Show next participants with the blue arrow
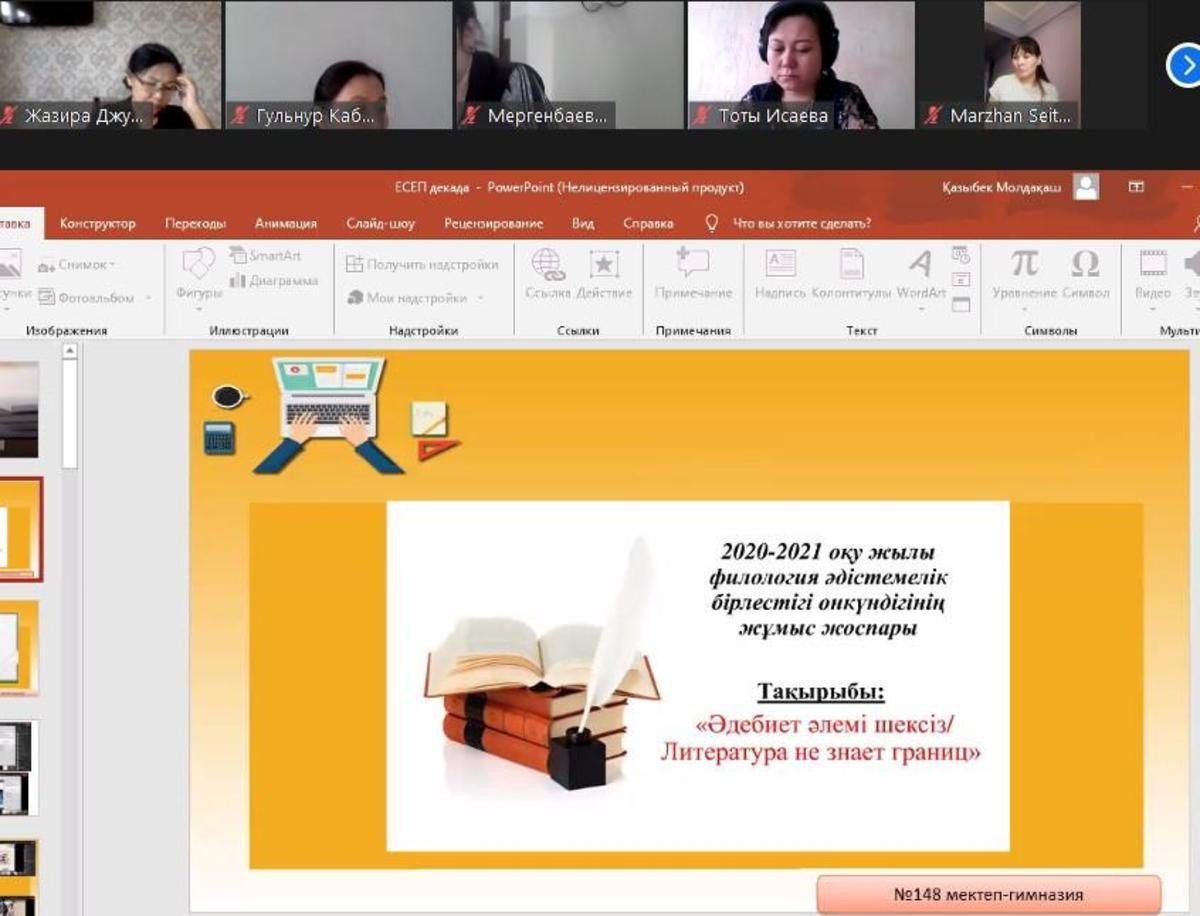1200x916 pixels. click(x=1184, y=66)
